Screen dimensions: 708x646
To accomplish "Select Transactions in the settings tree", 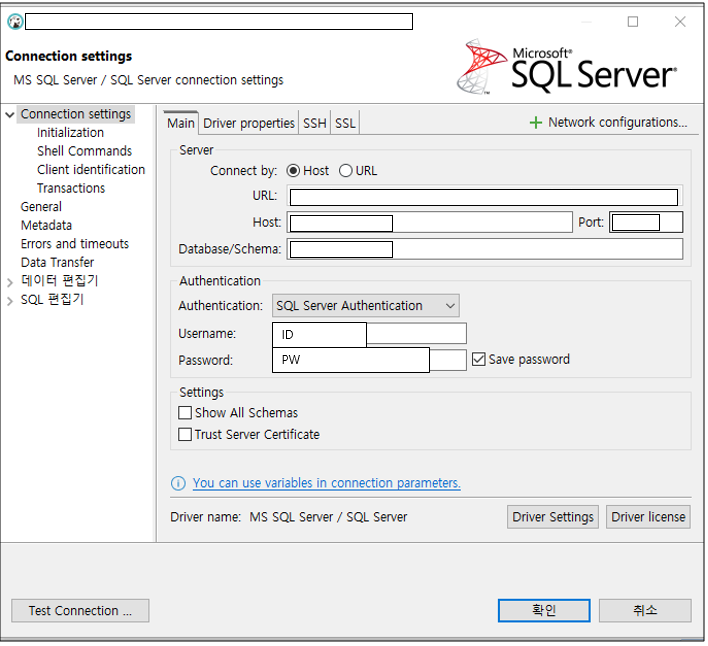I will pyautogui.click(x=71, y=188).
